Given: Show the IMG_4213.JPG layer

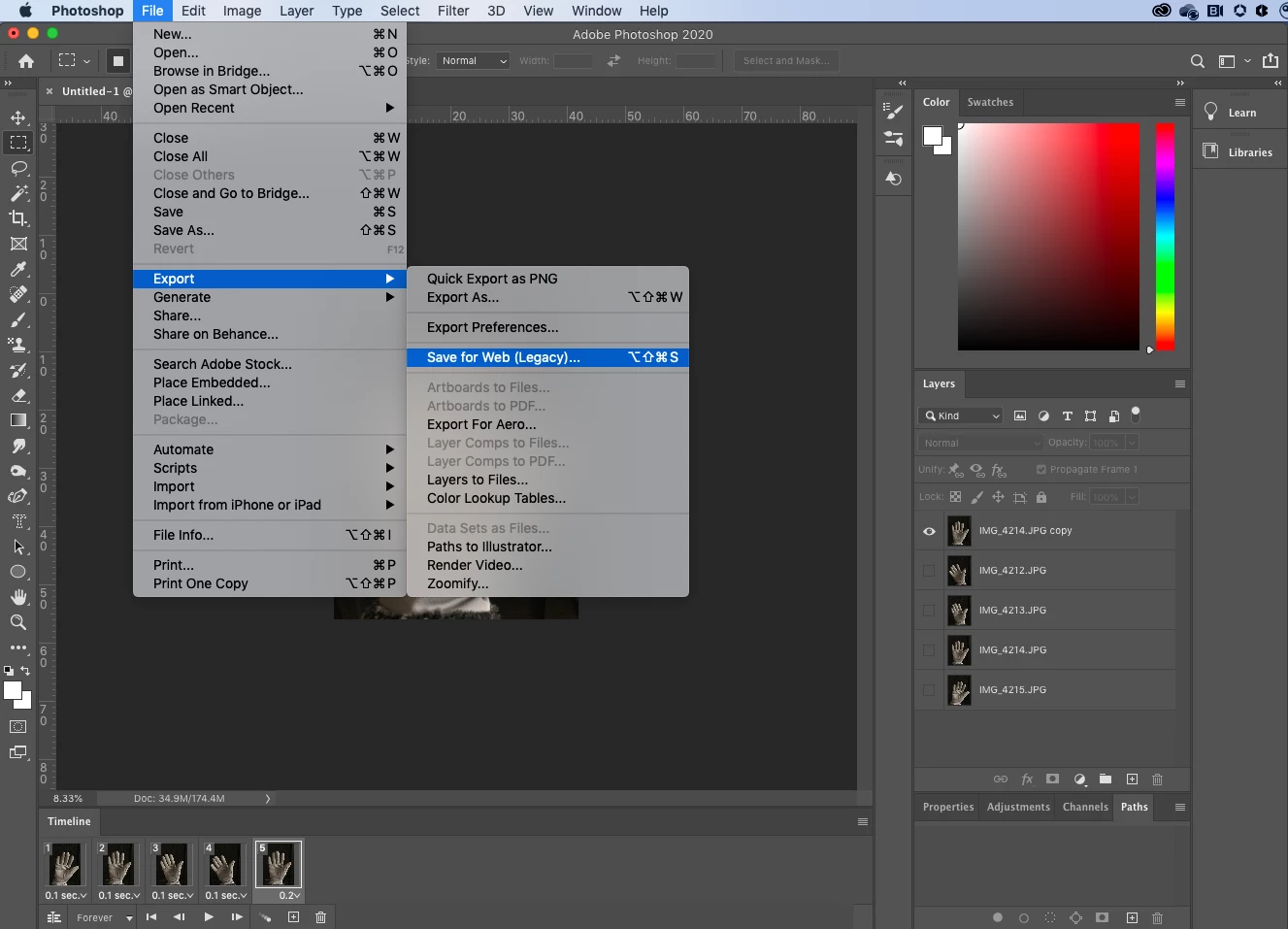Looking at the screenshot, I should (929, 611).
